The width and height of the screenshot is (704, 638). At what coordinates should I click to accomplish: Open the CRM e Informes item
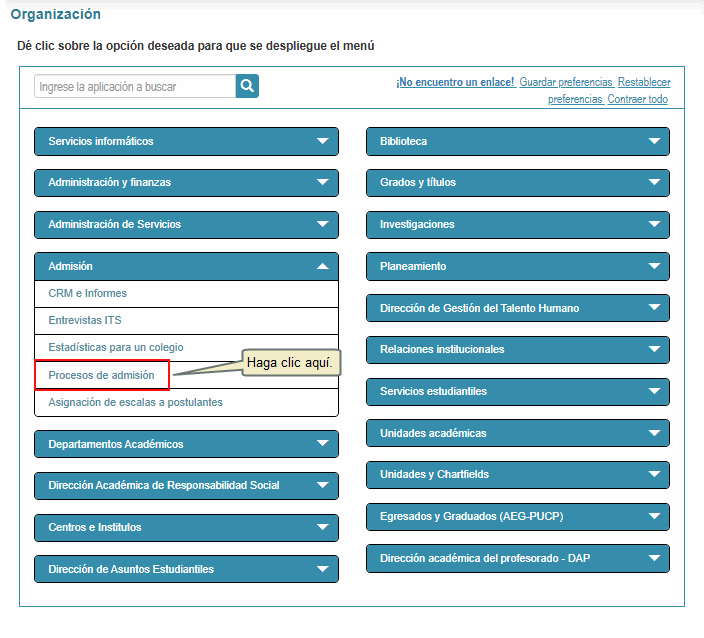[x=88, y=293]
